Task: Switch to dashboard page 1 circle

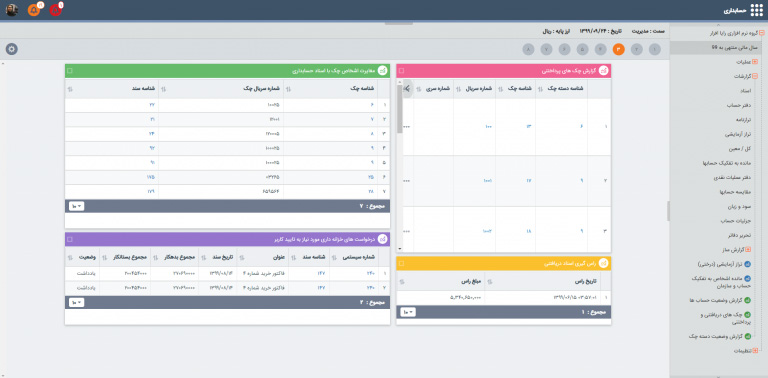Action: pyautogui.click(x=654, y=49)
